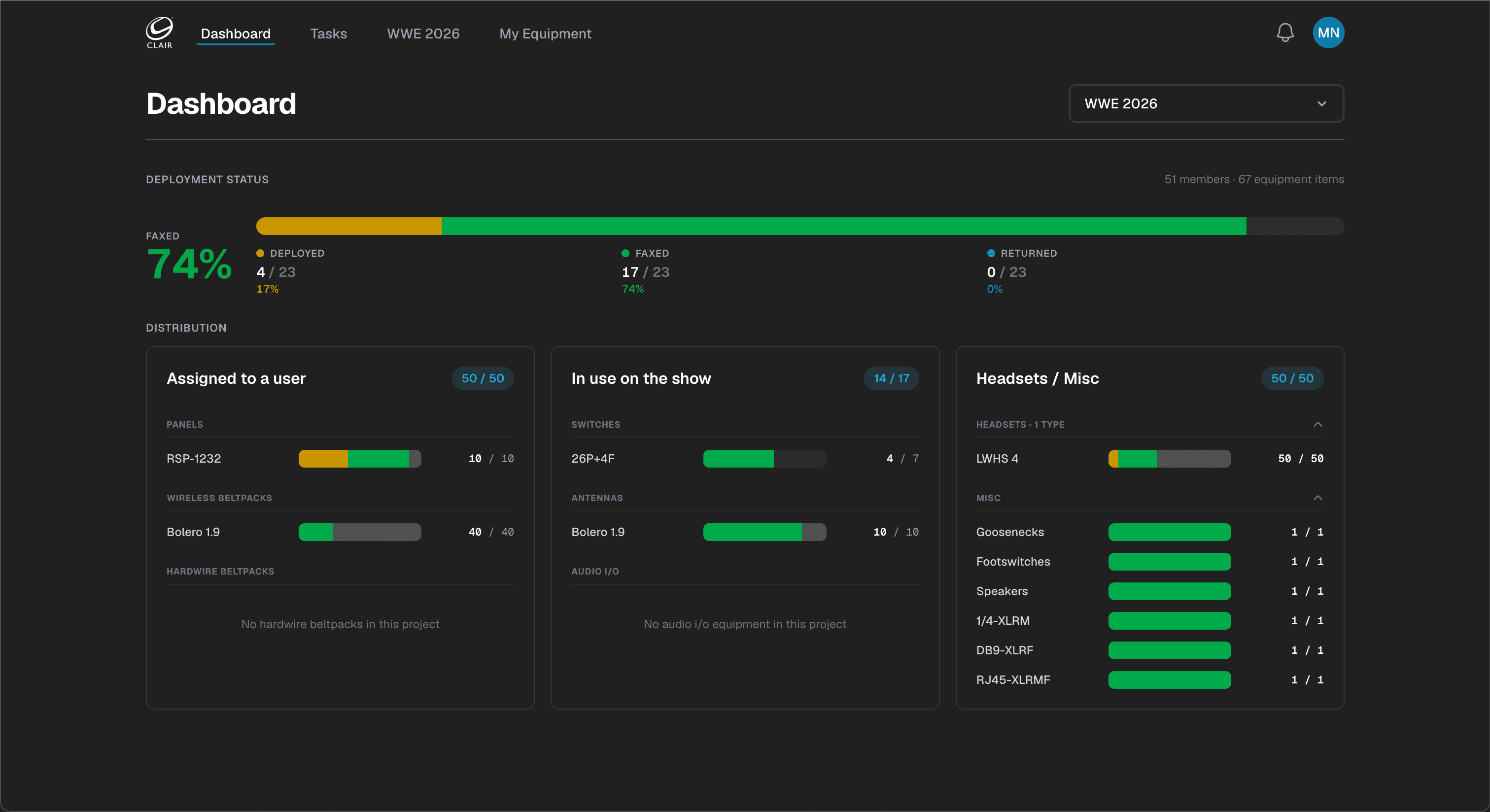Open the My Equipment tab

545,34
